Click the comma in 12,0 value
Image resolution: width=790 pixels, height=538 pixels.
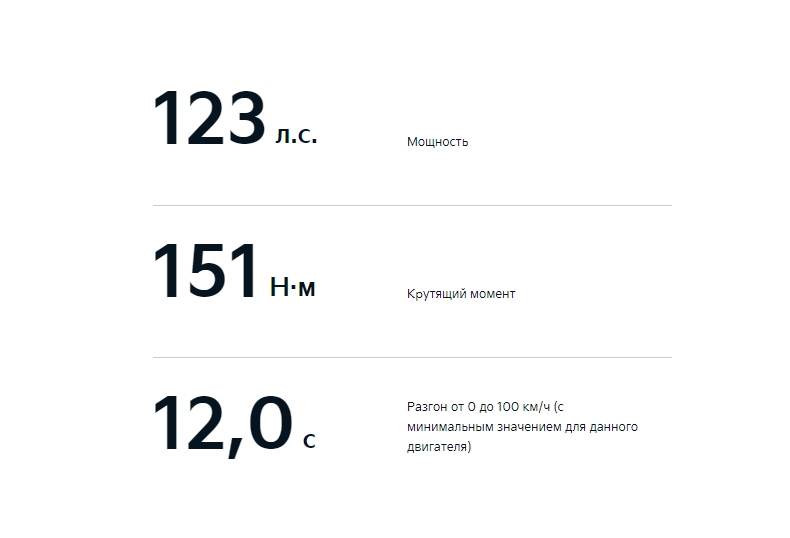pyautogui.click(x=234, y=448)
